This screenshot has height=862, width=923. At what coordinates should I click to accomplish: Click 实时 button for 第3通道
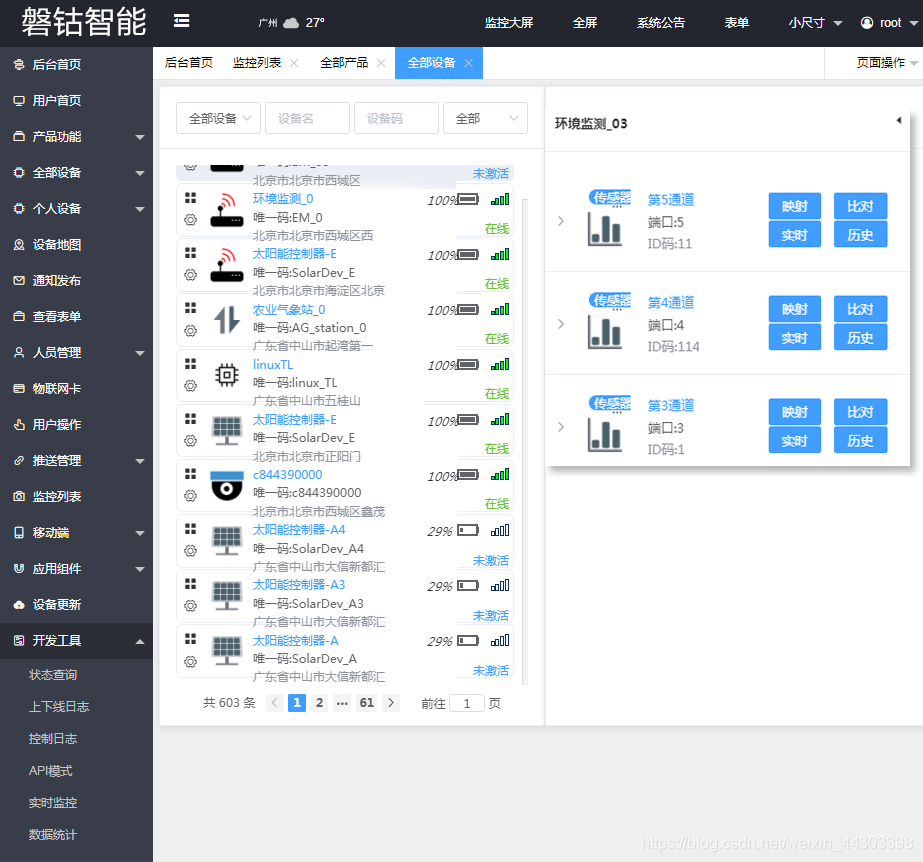[x=795, y=440]
